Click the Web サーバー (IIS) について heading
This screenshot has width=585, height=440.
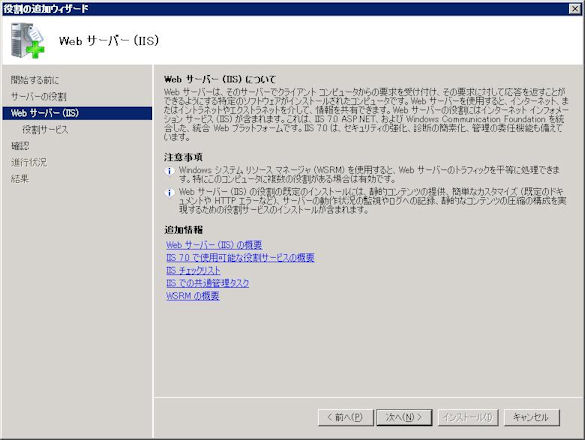click(x=220, y=79)
